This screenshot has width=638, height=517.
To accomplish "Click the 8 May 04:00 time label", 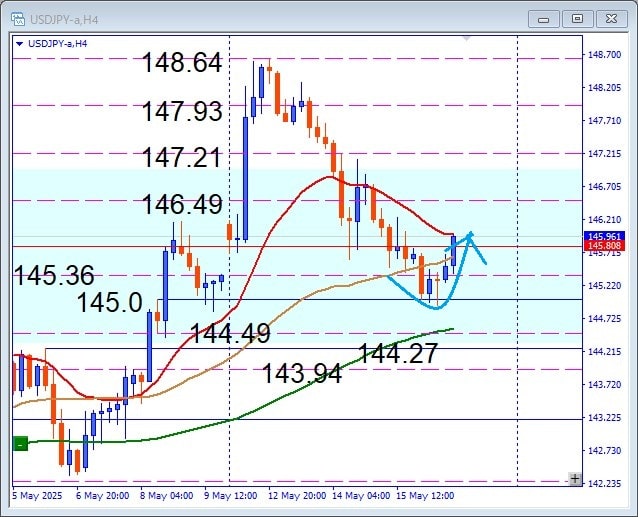I will point(166,496).
